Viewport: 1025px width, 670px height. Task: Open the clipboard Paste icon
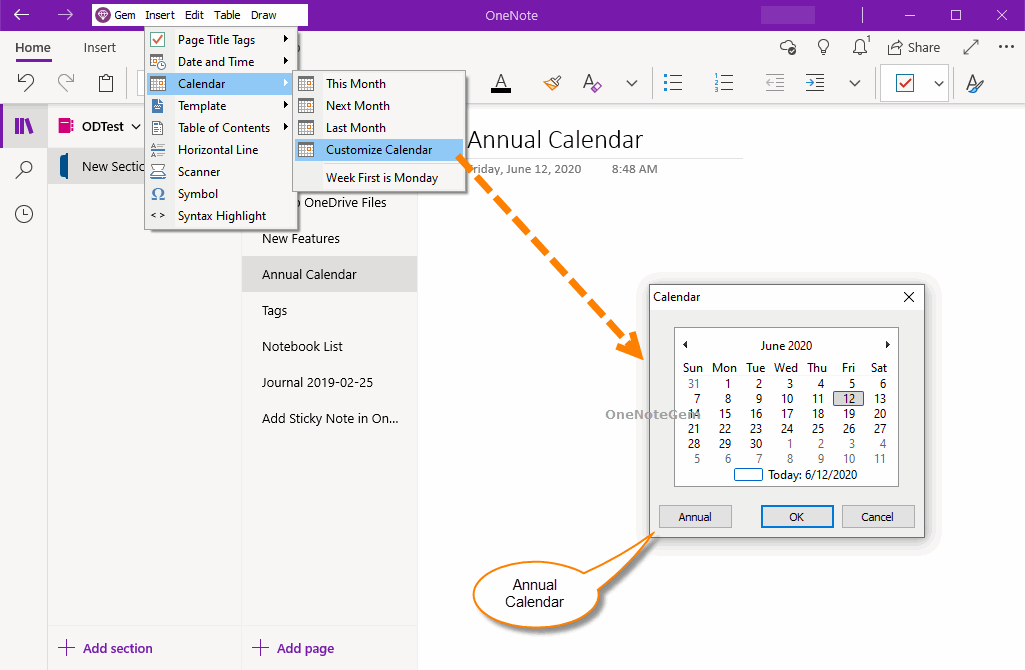pos(106,83)
